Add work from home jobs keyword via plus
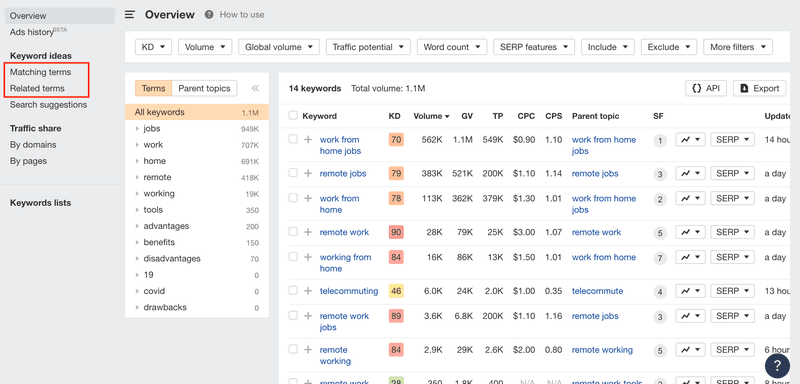 [308, 139]
